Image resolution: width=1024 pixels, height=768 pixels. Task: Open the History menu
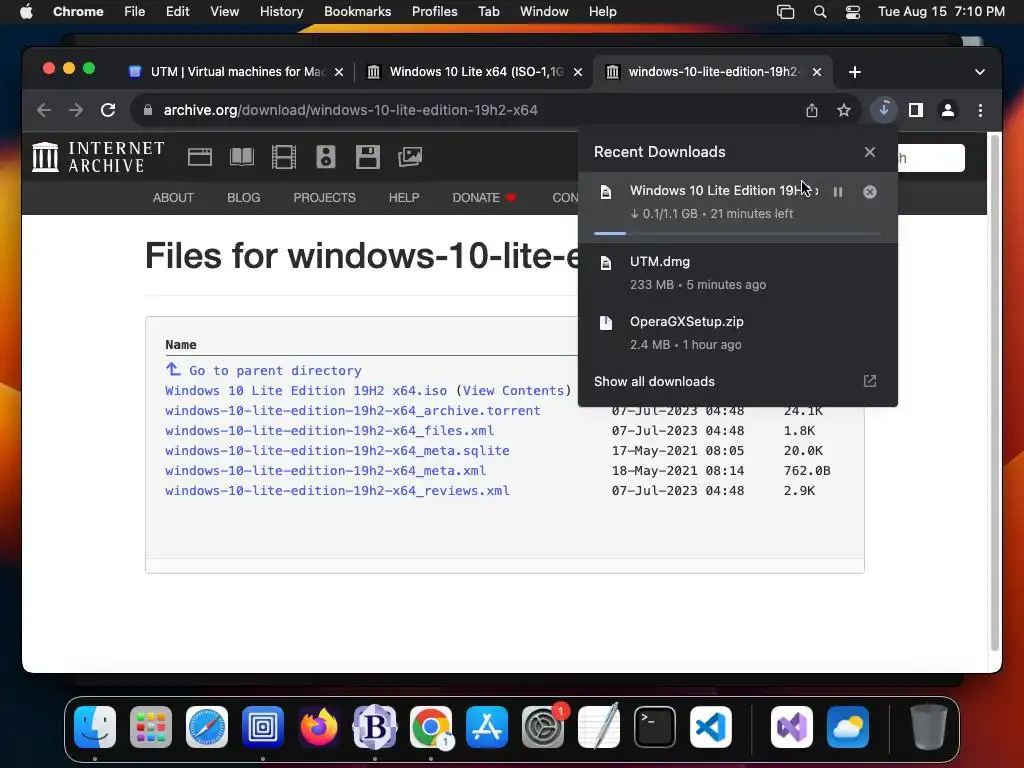281,12
